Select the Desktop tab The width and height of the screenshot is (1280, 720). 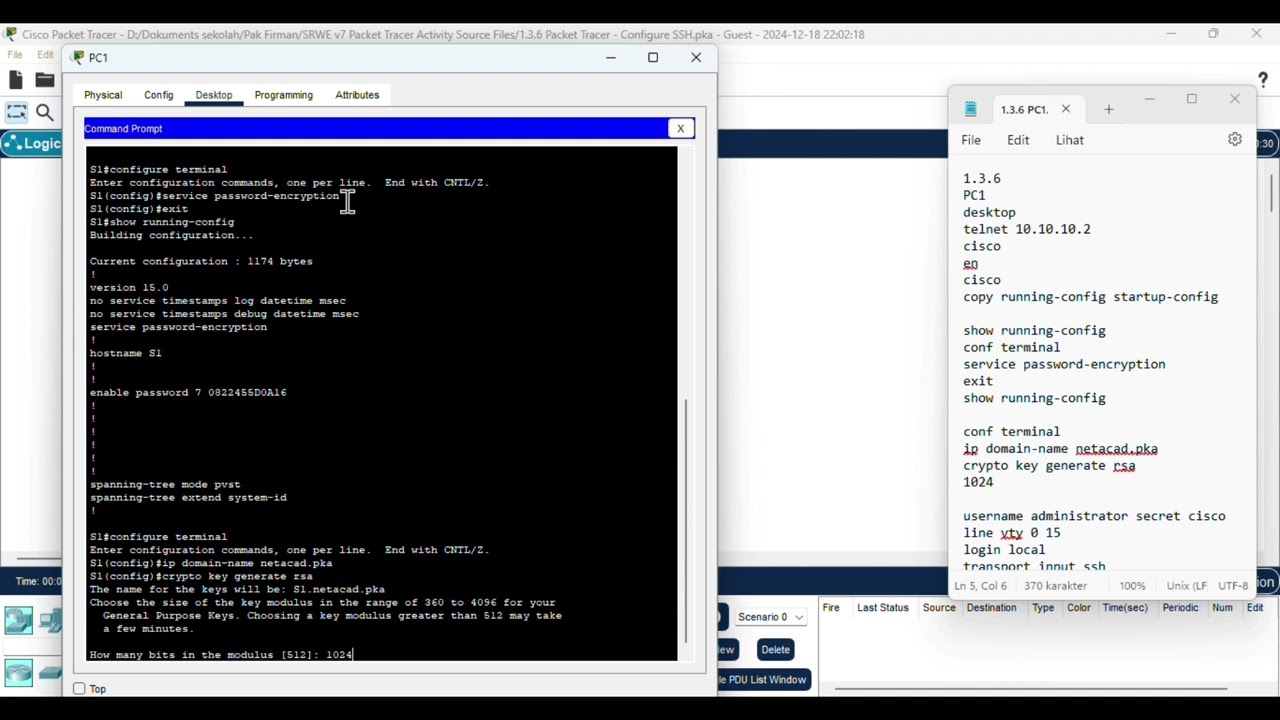click(214, 95)
